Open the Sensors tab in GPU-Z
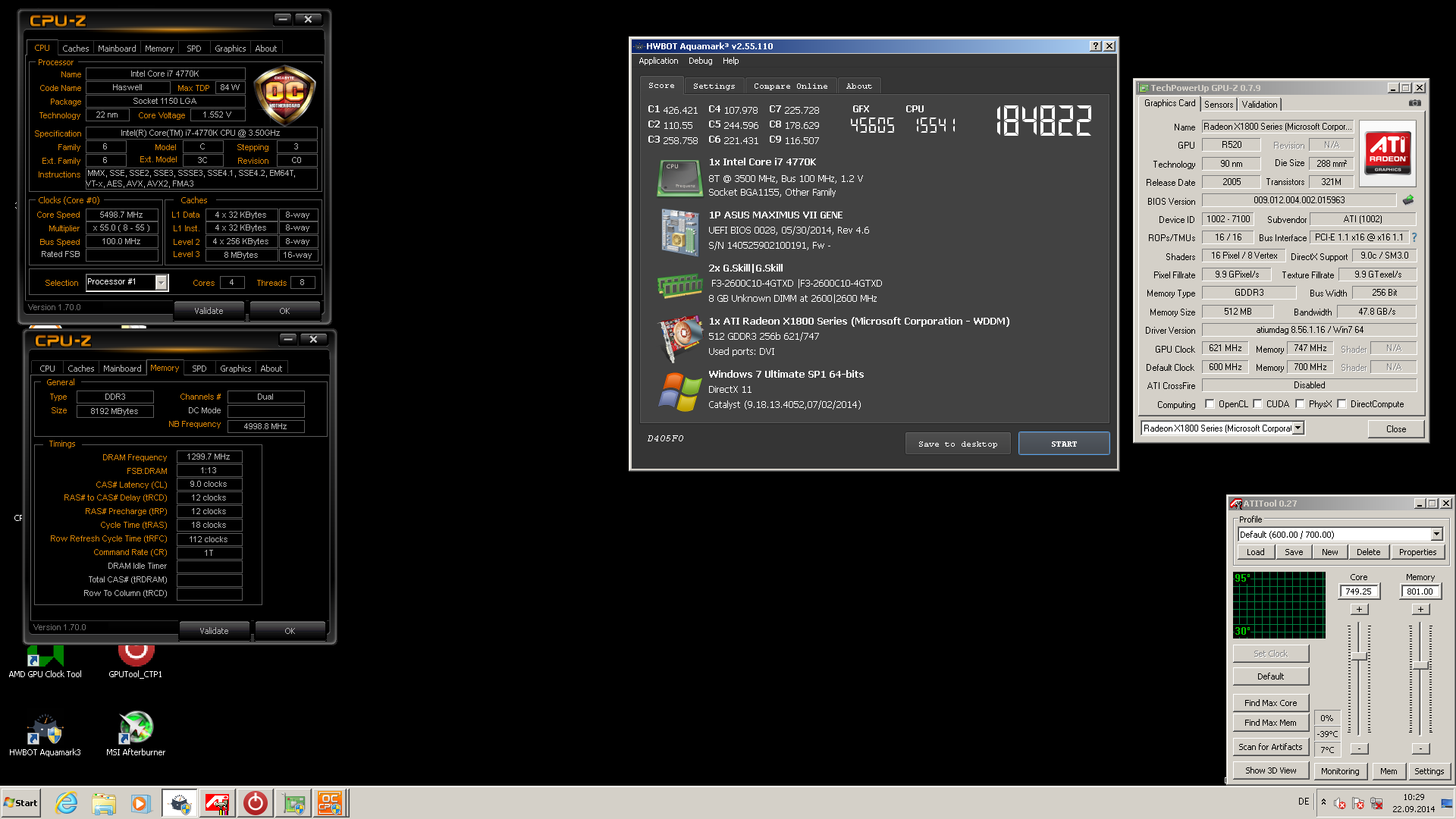This screenshot has width=1456, height=819. pos(1219,105)
